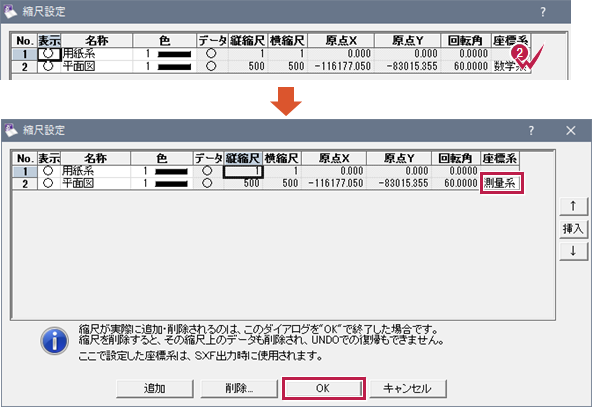The height and width of the screenshot is (407, 592).
Task: Click the up arrow move button
Action: pos(573,206)
